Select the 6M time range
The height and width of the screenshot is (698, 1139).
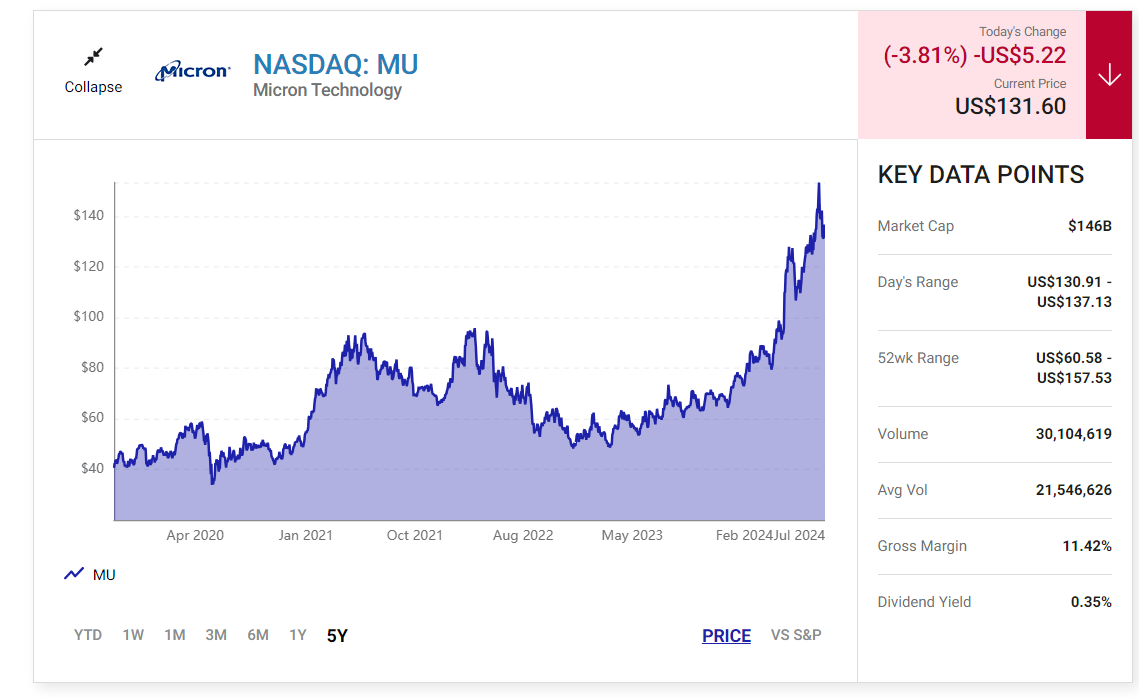258,635
